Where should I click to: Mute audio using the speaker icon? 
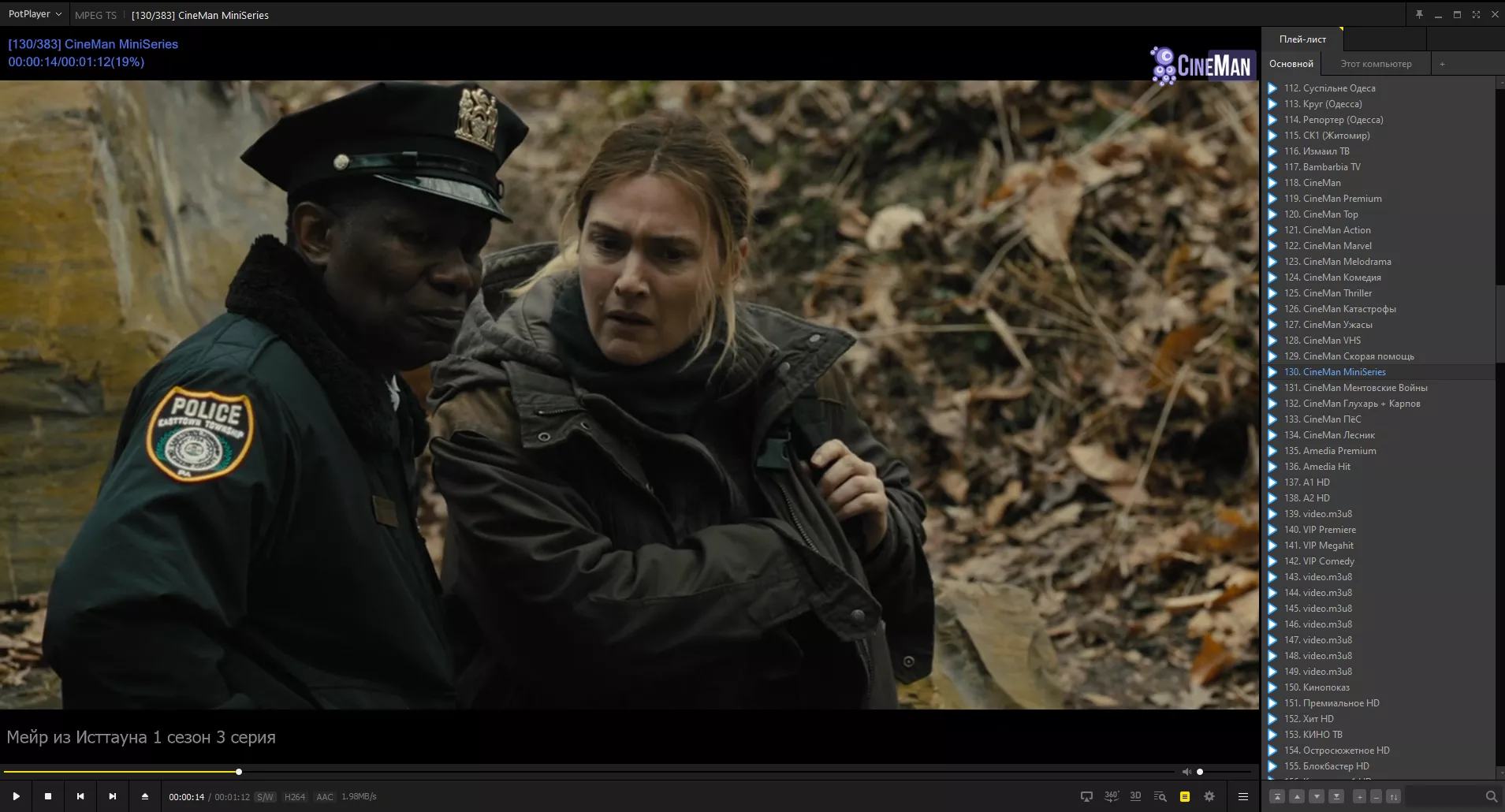[1186, 772]
